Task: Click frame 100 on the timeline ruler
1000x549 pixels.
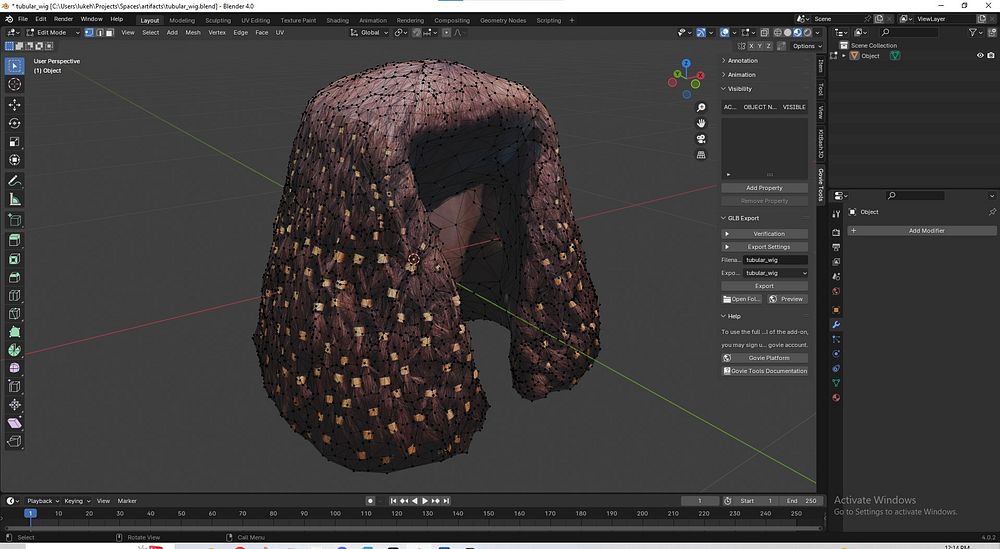Action: pyautogui.click(x=335, y=513)
